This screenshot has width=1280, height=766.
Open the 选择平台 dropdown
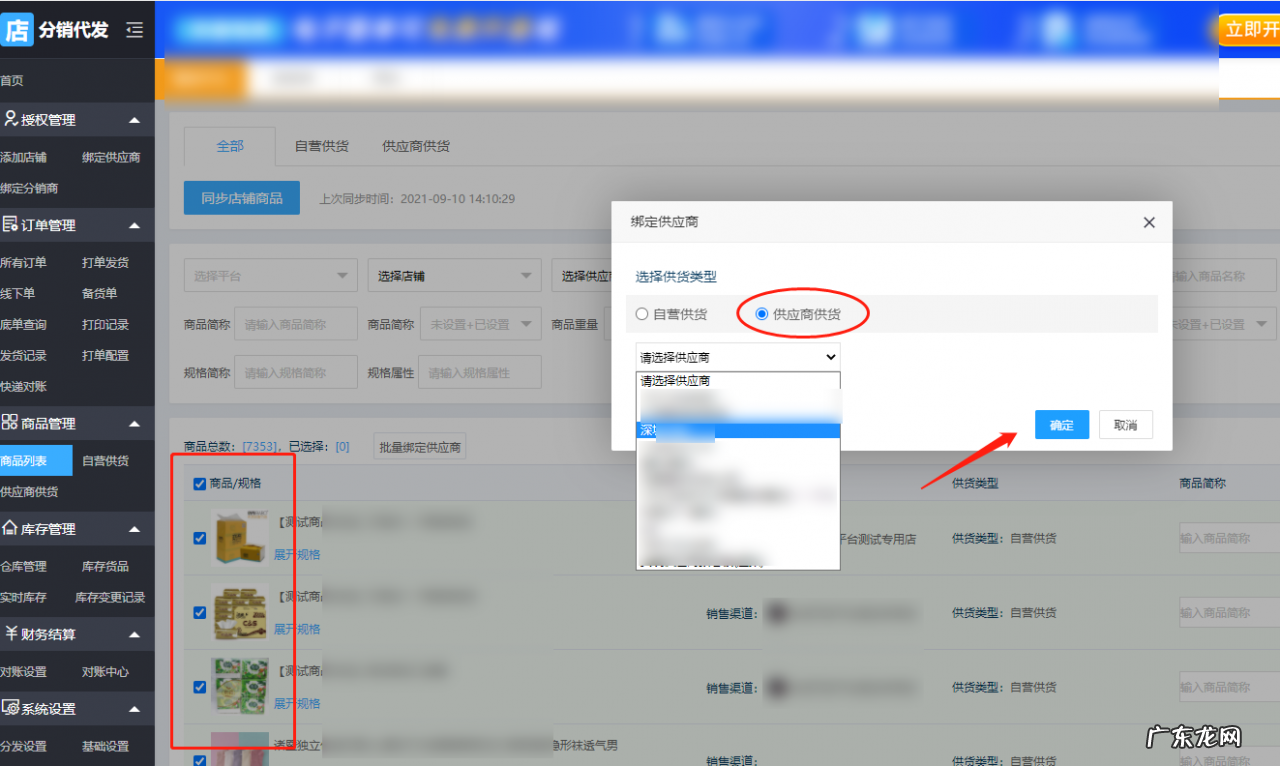click(270, 275)
